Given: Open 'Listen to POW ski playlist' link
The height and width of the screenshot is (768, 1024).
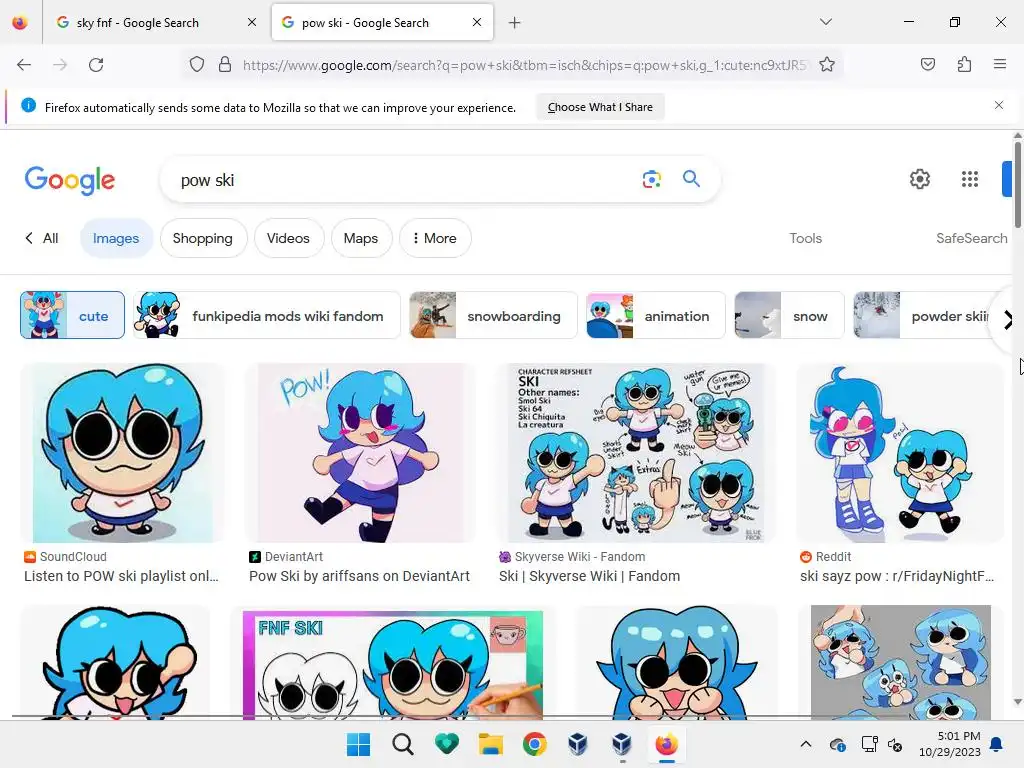Looking at the screenshot, I should (121, 576).
